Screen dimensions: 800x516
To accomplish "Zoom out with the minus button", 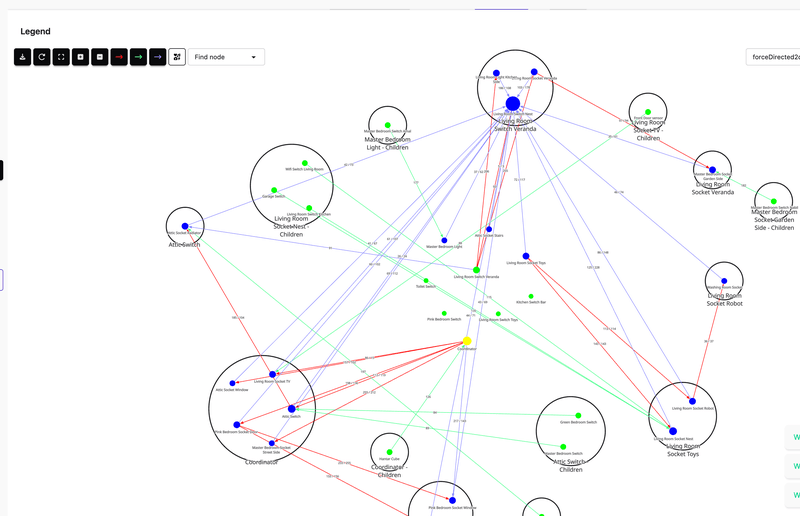I will (100, 57).
